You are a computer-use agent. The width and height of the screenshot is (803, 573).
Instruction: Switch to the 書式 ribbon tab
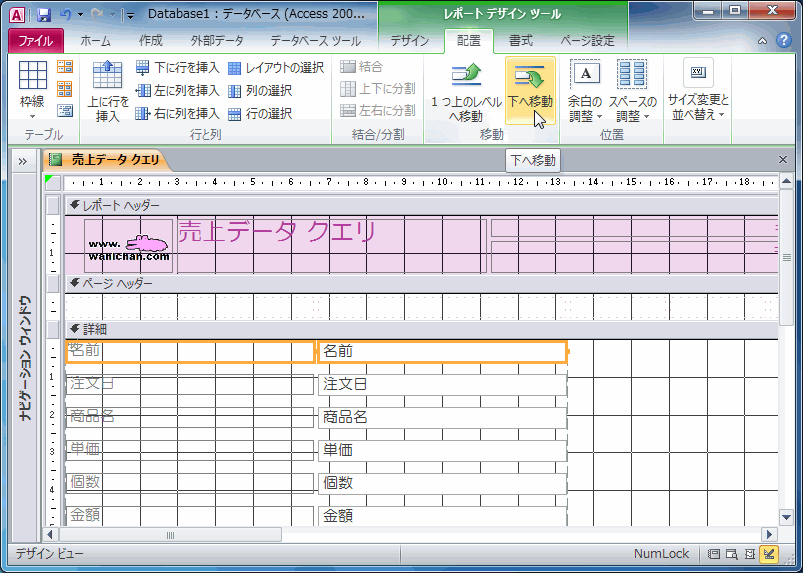click(x=521, y=40)
